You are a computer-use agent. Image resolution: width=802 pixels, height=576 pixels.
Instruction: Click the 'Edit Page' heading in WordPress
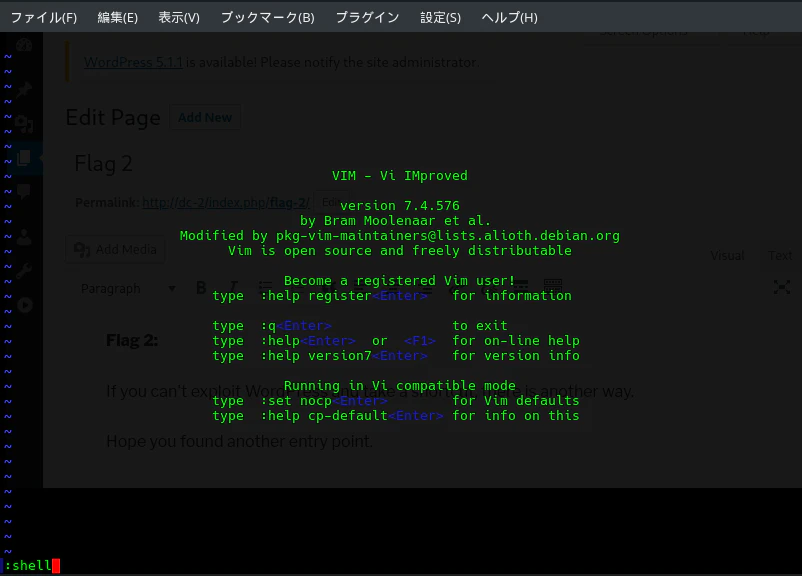[113, 118]
